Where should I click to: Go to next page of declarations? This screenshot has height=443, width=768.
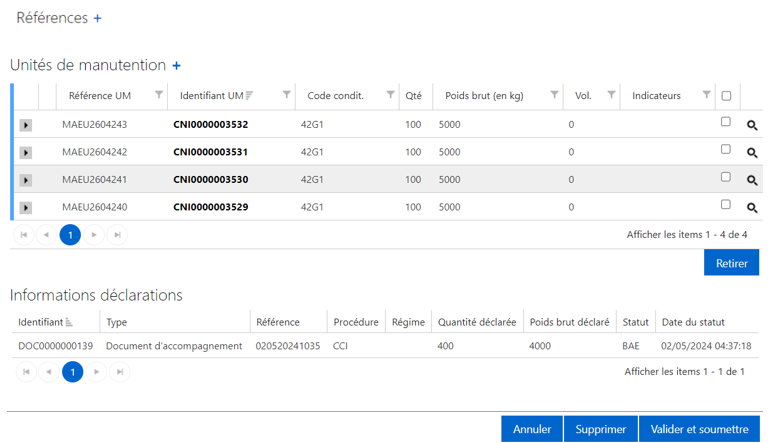pyautogui.click(x=96, y=372)
